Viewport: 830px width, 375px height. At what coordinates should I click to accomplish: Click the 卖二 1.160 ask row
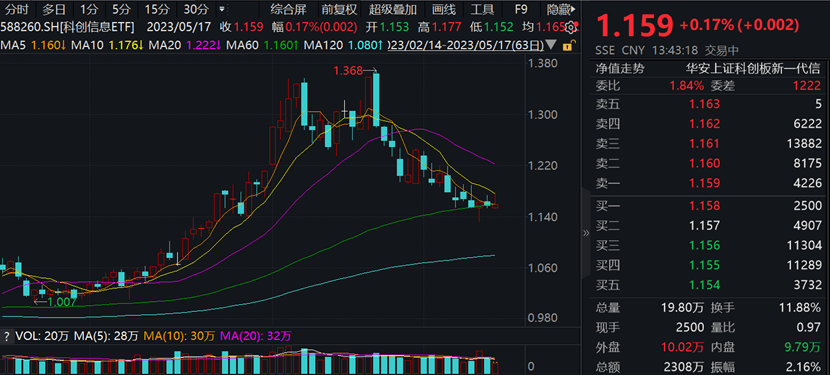[x=709, y=163]
